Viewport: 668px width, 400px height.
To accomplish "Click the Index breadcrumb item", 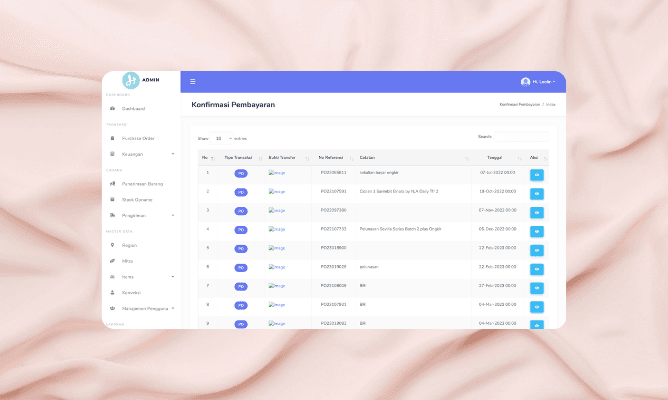I will pyautogui.click(x=551, y=104).
